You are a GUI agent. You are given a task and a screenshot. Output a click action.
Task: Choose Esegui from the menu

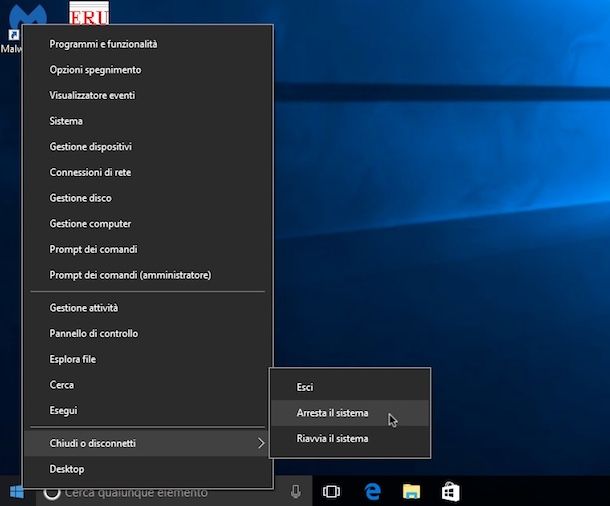click(x=148, y=411)
